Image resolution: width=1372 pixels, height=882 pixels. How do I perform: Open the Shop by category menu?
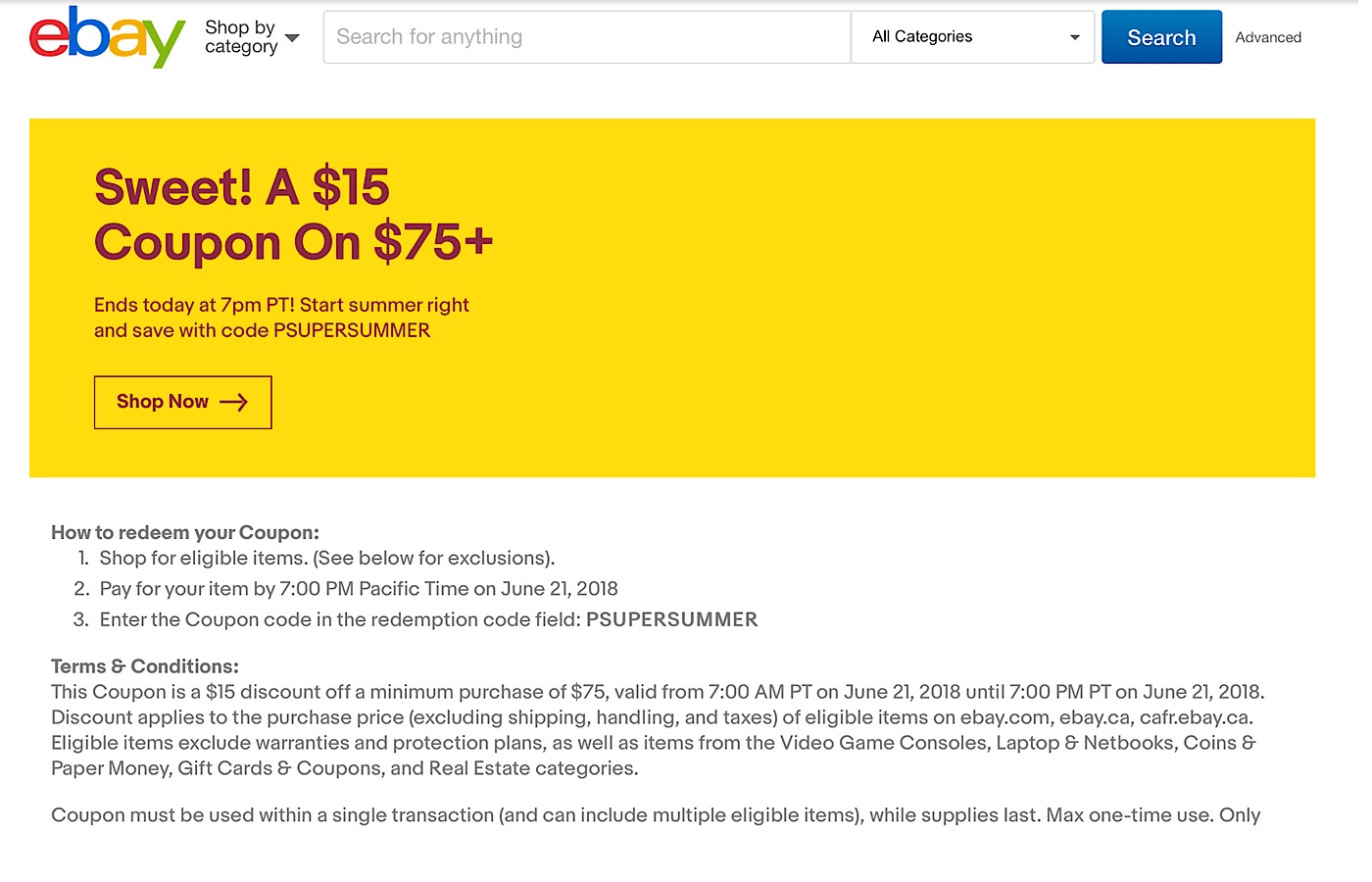click(x=241, y=37)
